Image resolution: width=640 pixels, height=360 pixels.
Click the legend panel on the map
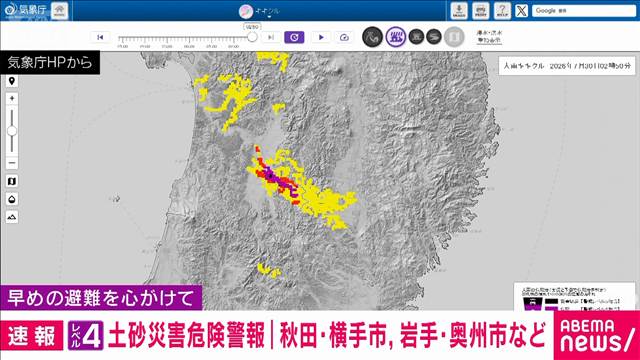(x=574, y=297)
